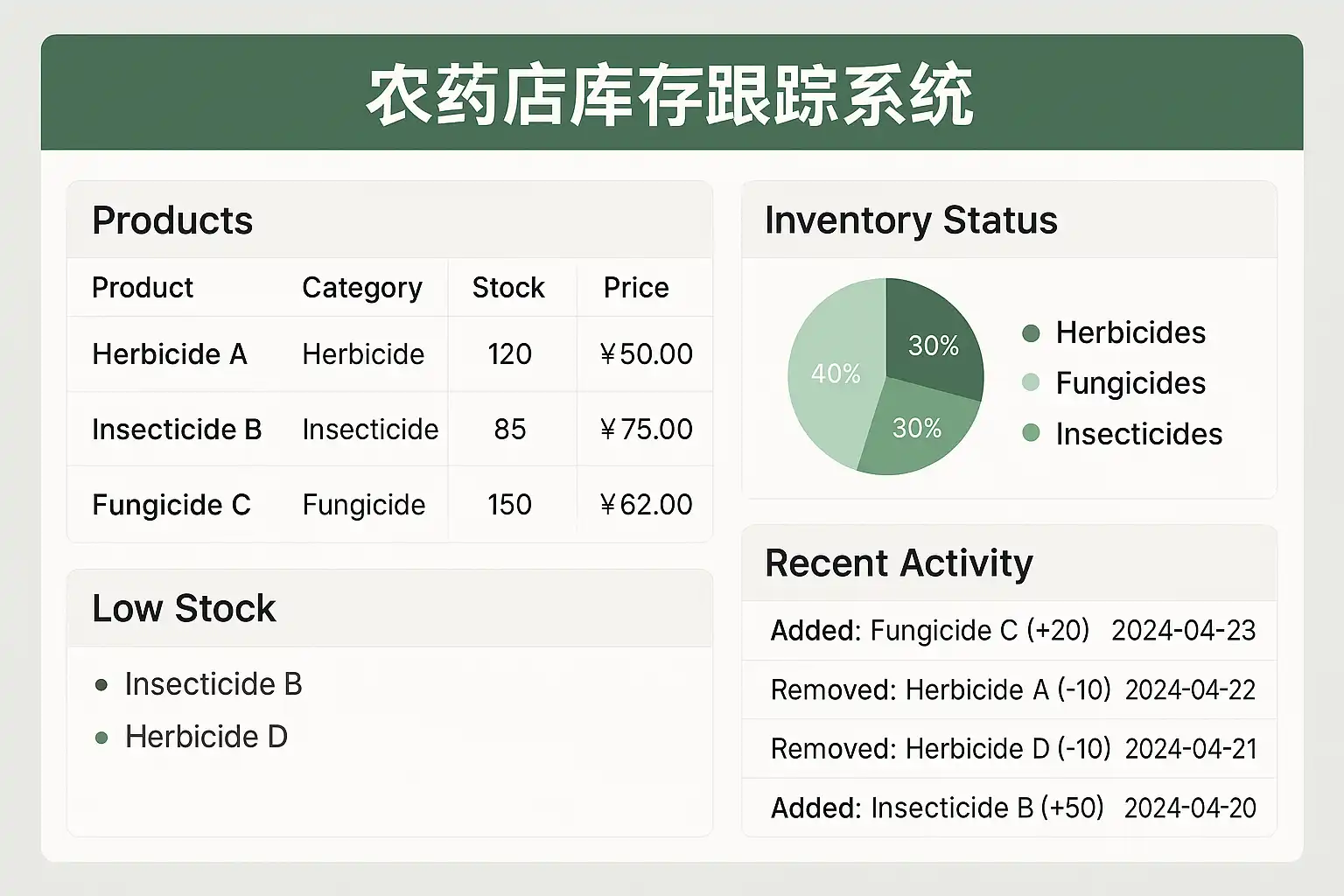Image resolution: width=1344 pixels, height=896 pixels.
Task: Click the bullet beside Herbicide D low stock
Action: [x=101, y=738]
